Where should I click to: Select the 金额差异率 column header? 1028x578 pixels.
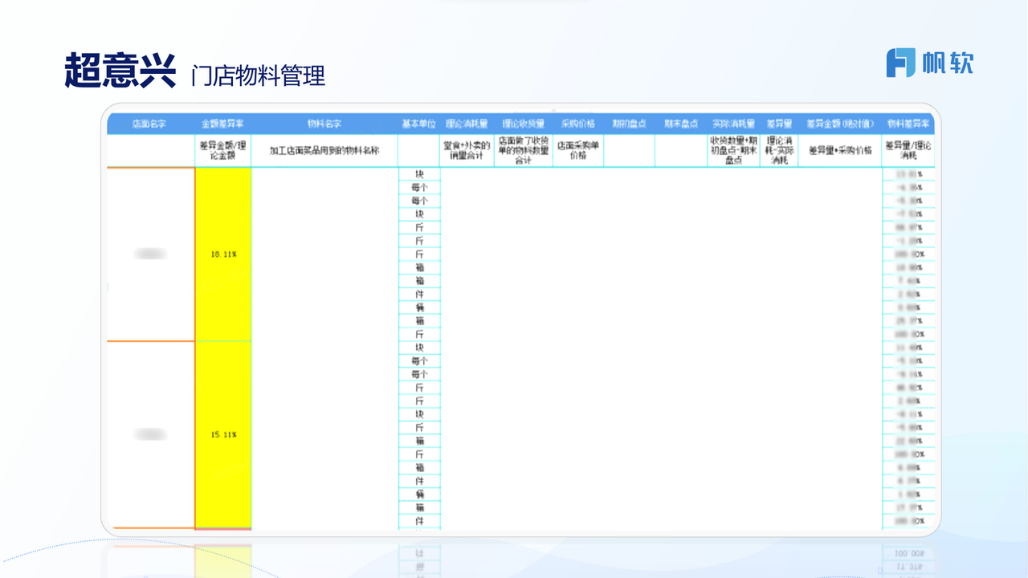(x=223, y=124)
